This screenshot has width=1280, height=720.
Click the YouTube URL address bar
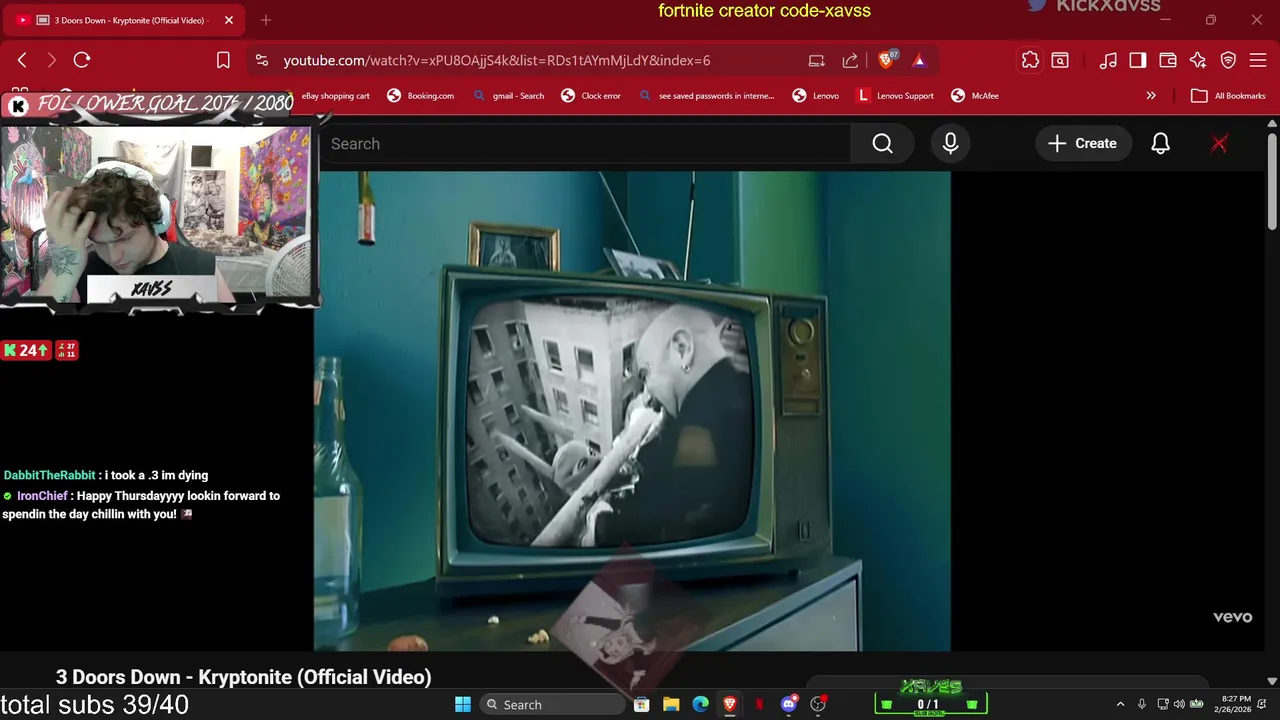click(497, 60)
